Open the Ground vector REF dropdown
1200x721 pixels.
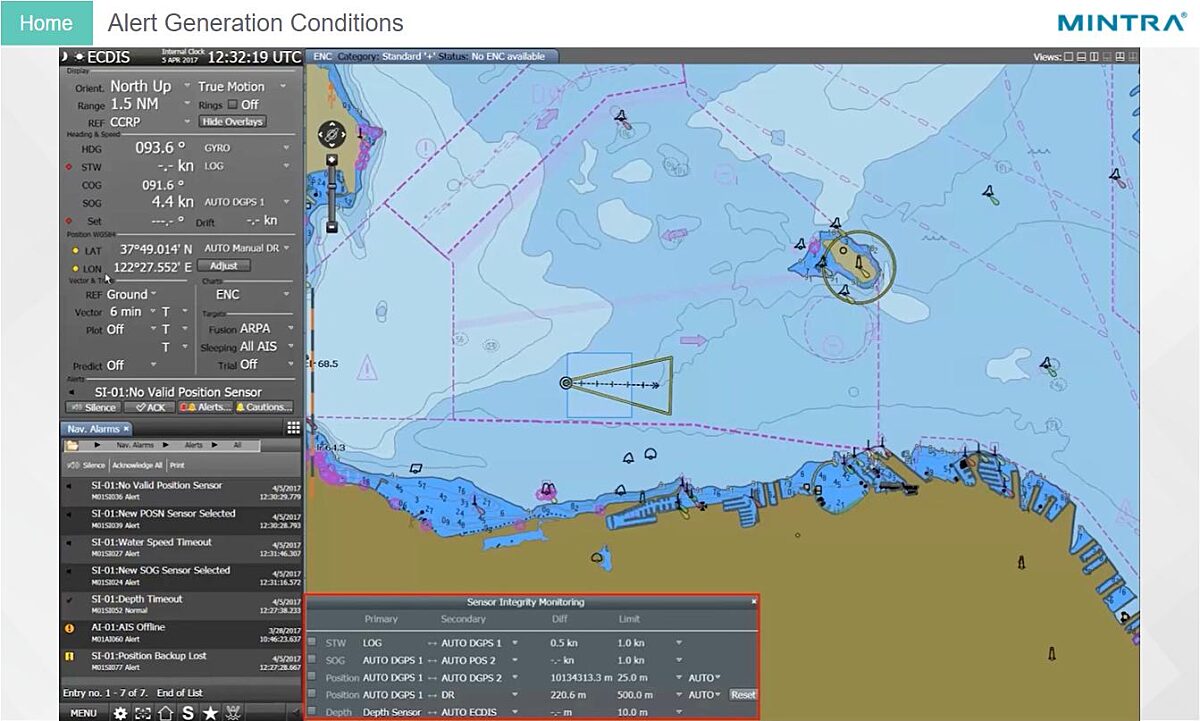click(x=154, y=295)
